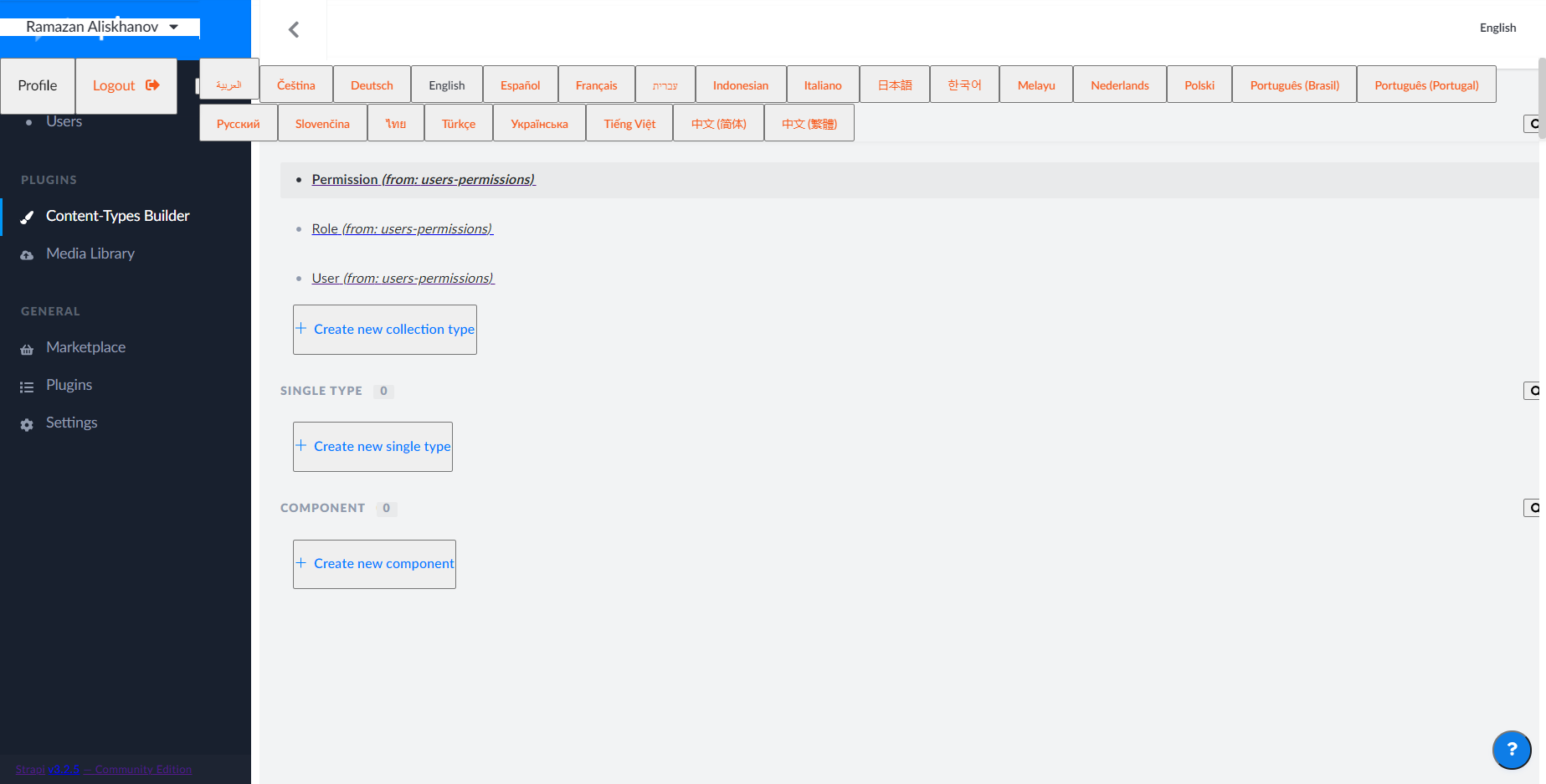Choose 한국어 language option

pos(964,85)
